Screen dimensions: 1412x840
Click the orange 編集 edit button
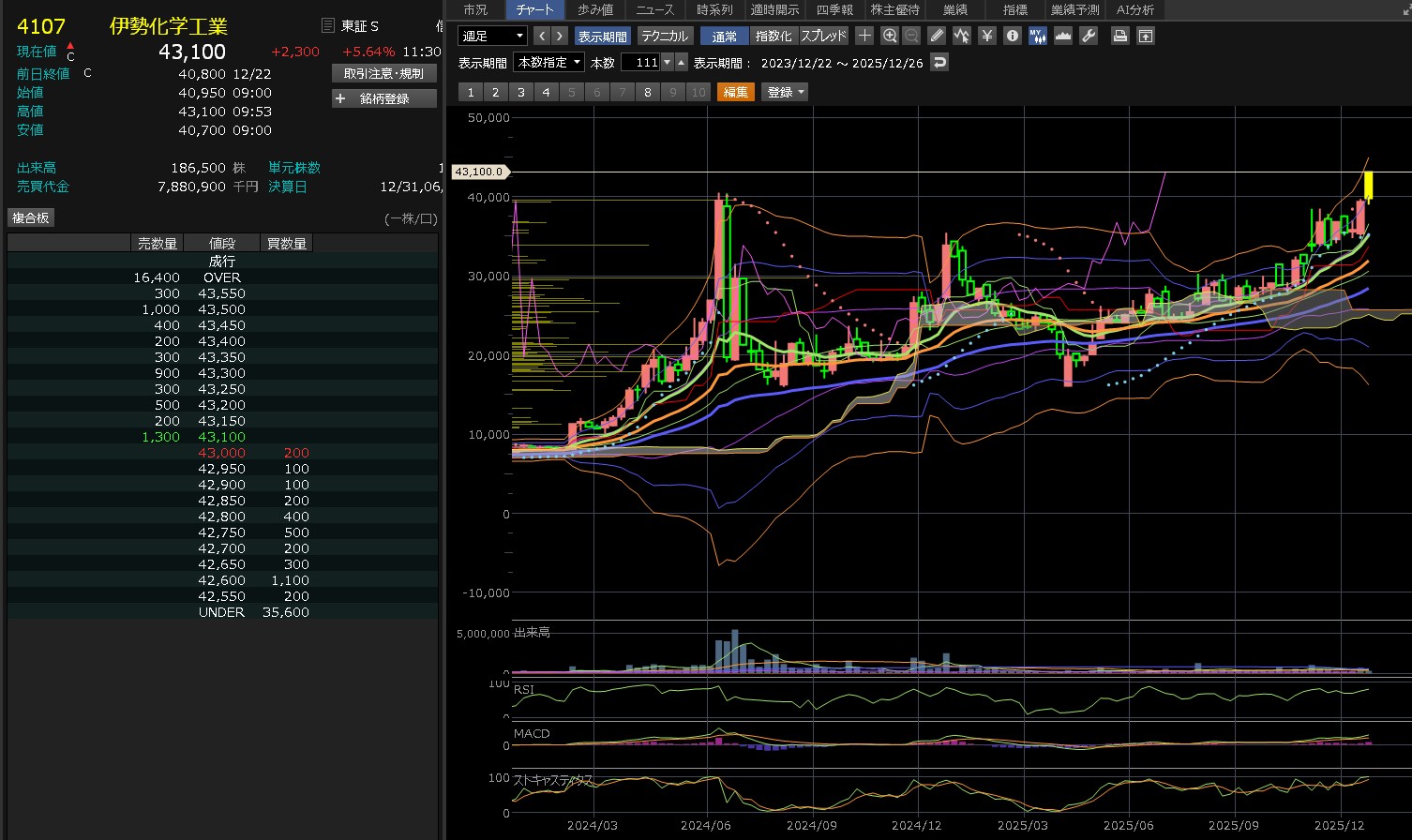(x=735, y=92)
